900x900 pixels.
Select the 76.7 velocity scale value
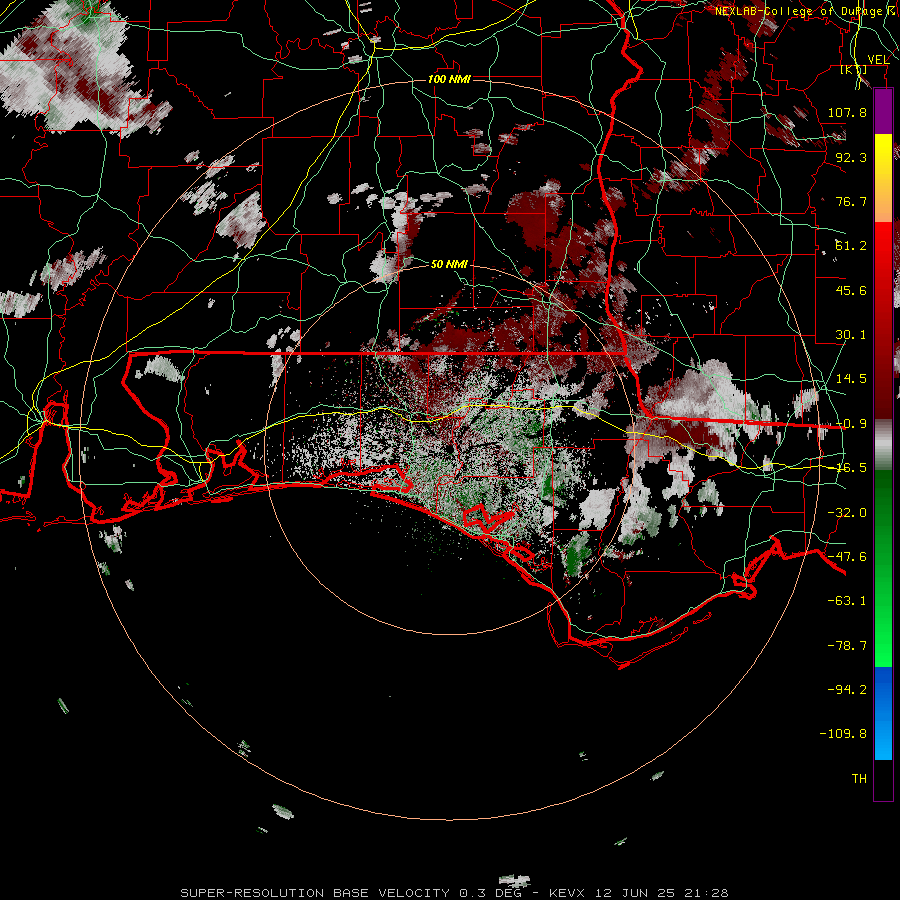pyautogui.click(x=851, y=201)
